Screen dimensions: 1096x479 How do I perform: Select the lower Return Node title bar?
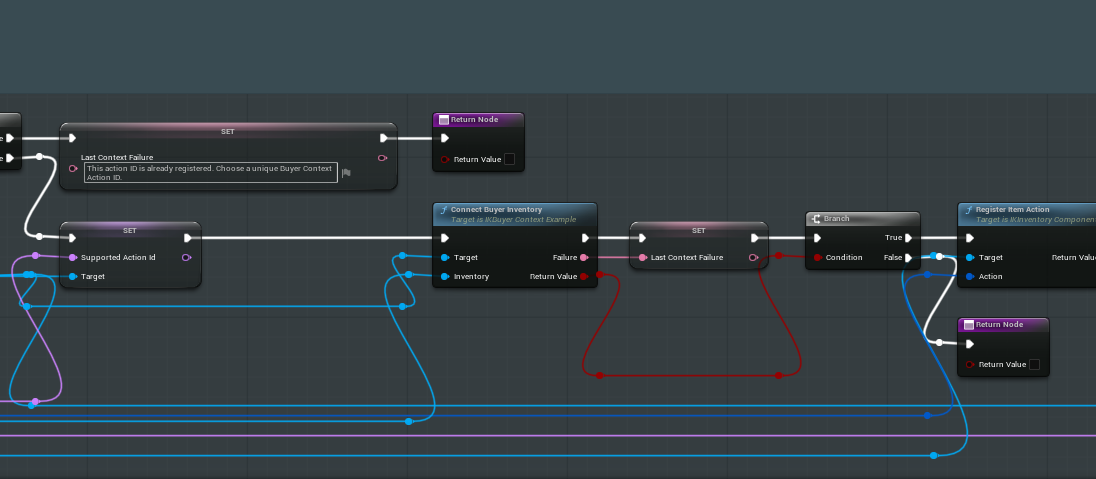[x=1003, y=324]
